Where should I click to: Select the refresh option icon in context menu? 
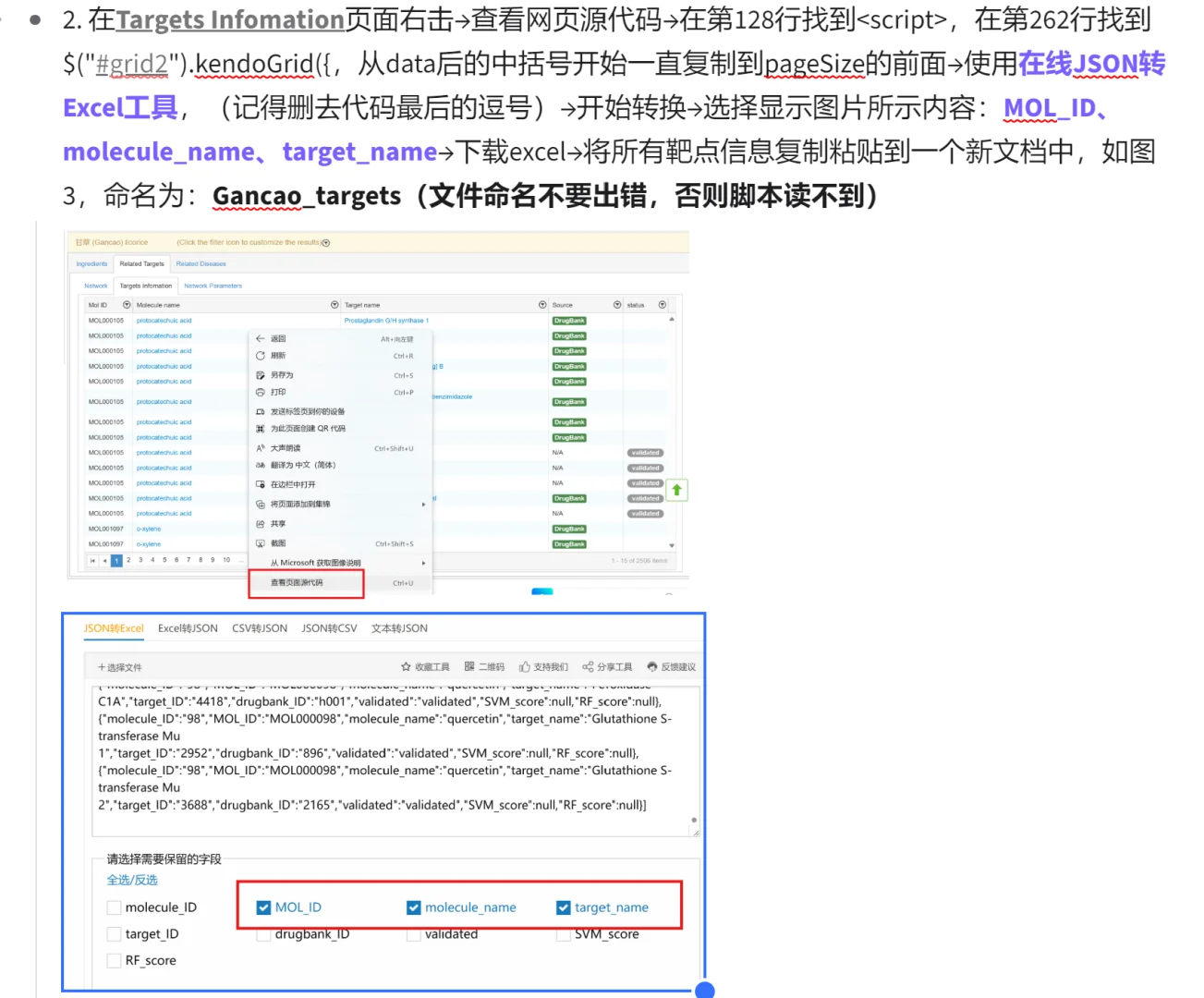point(261,356)
